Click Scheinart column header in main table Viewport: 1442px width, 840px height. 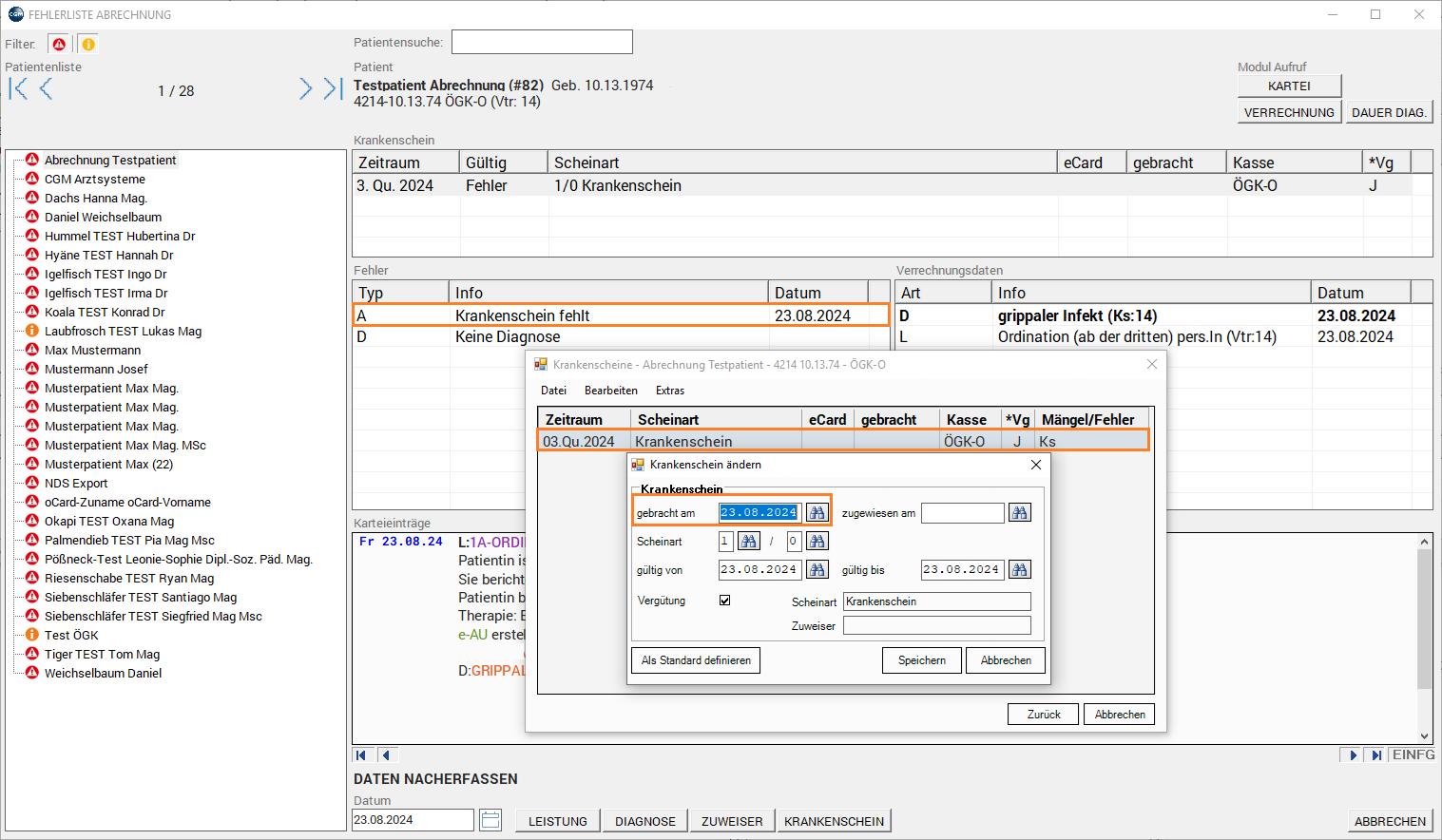[802, 162]
